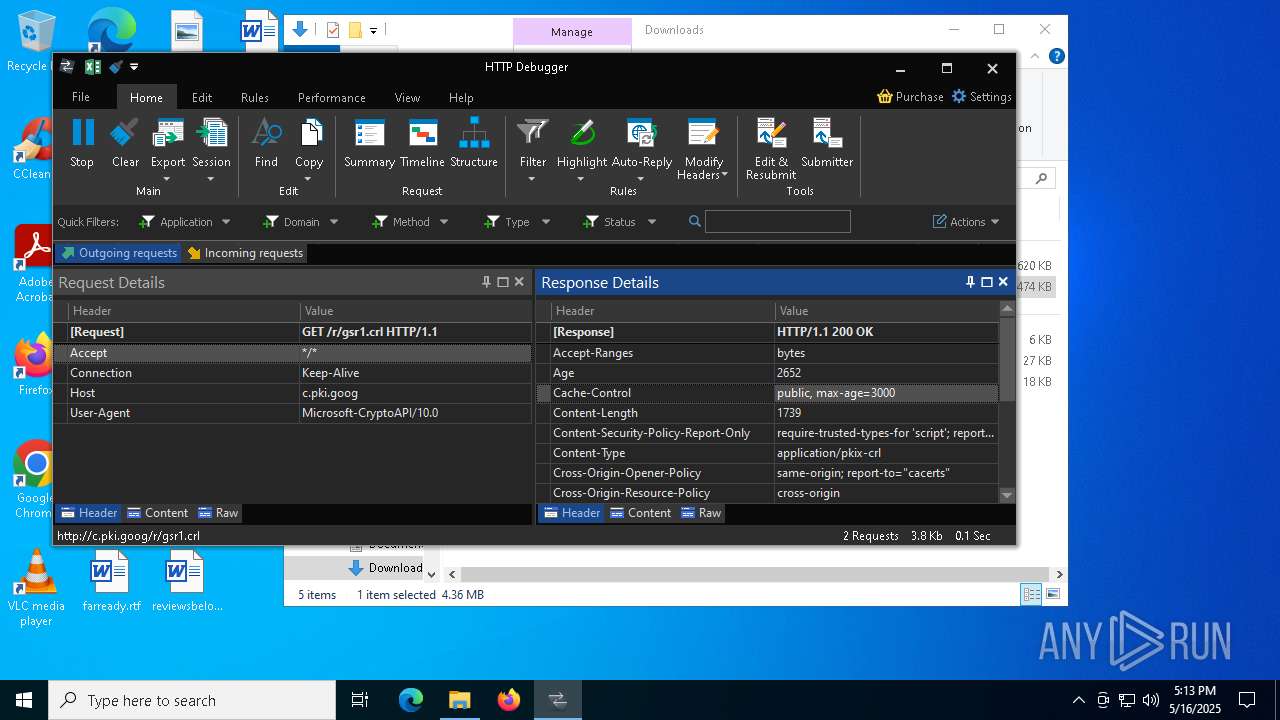
Task: Click the search magnifier icon in quick filters
Action: click(x=695, y=222)
